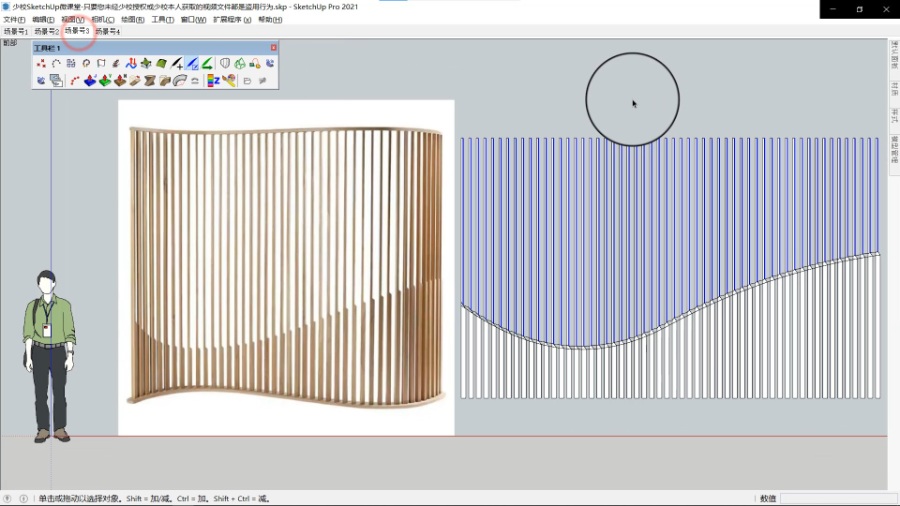Screen dimensions: 900x506
Task: Select the red dotted curve icon
Action: (x=75, y=81)
